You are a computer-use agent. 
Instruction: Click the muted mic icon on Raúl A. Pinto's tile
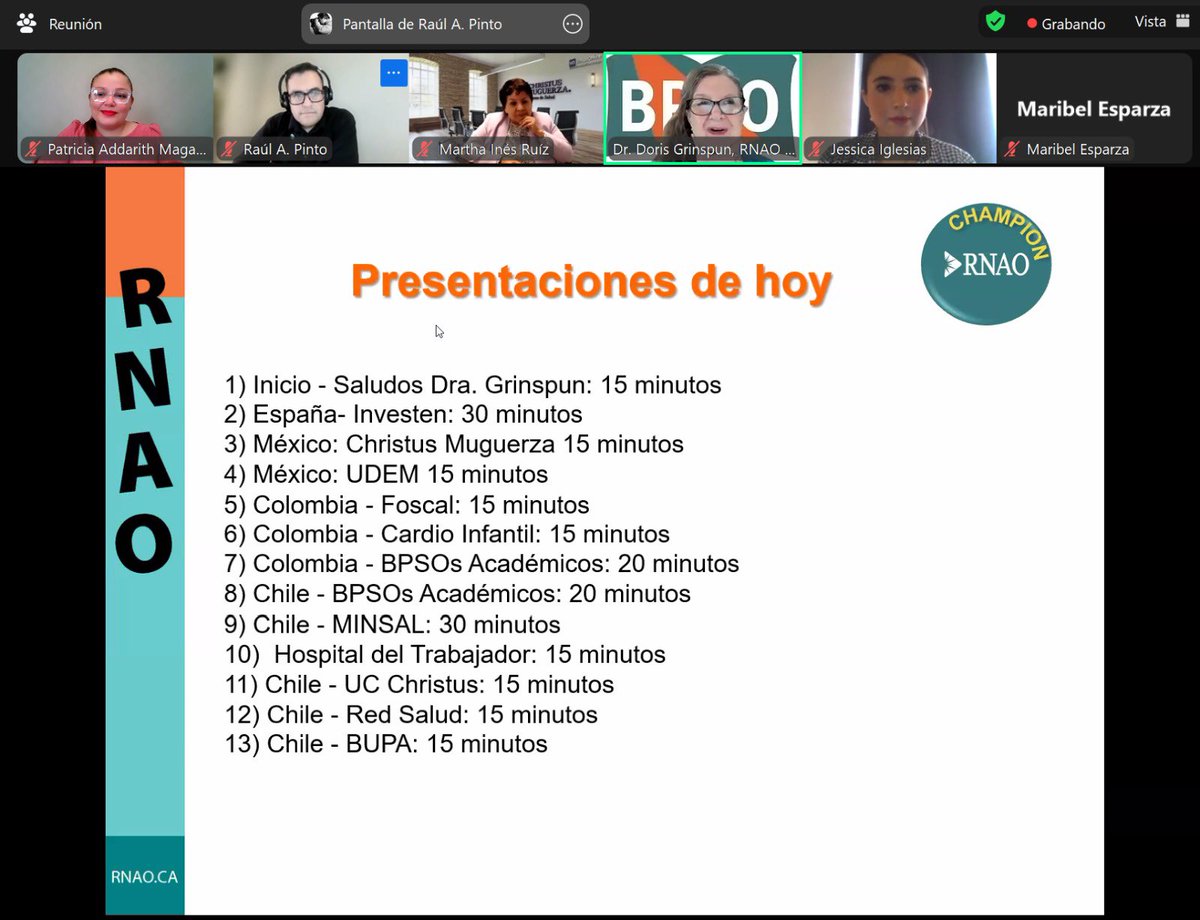point(231,150)
